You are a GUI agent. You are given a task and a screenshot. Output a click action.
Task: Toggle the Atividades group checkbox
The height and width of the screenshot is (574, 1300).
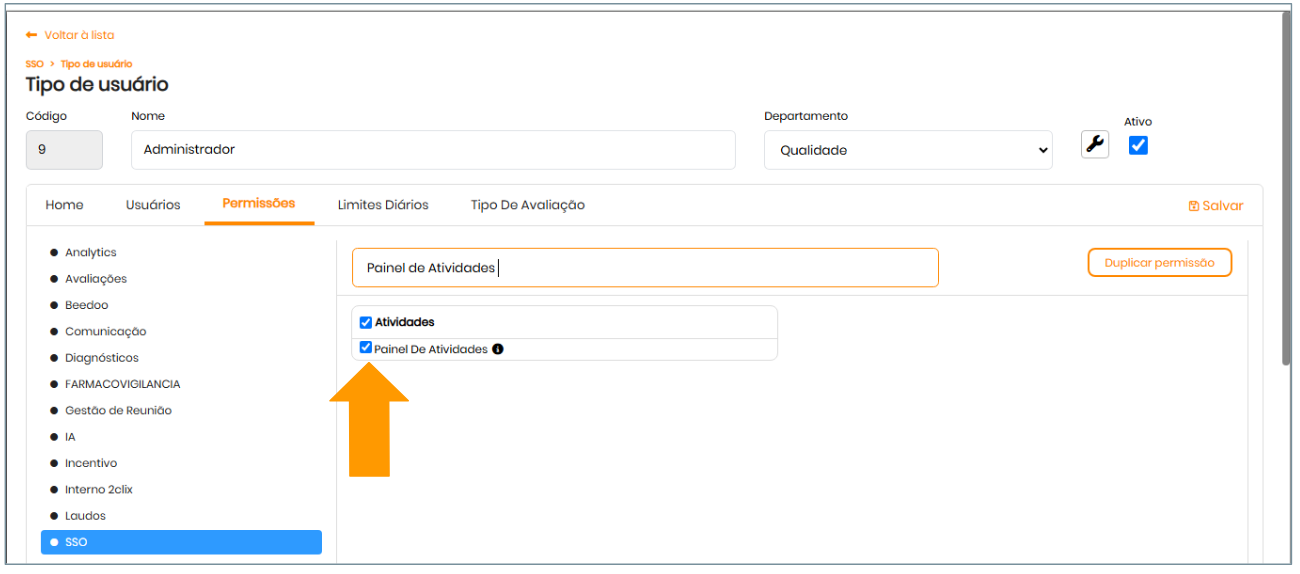[x=366, y=323]
